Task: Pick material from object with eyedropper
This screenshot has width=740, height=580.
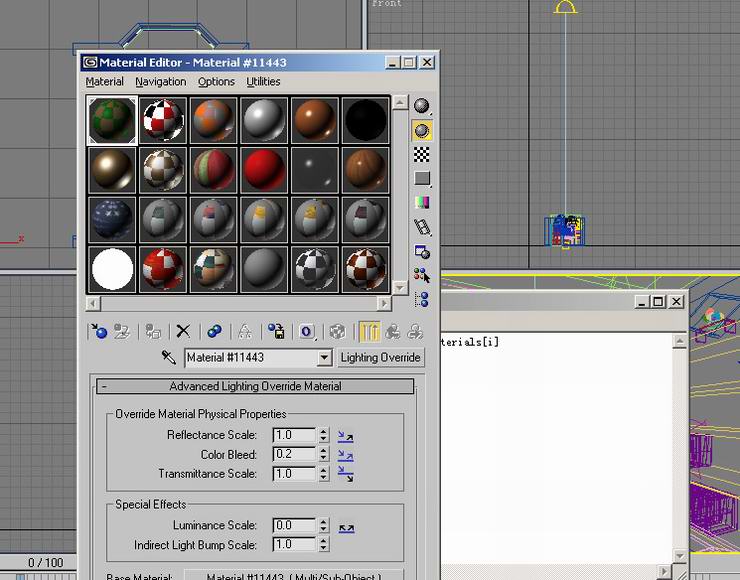Action: coord(169,358)
